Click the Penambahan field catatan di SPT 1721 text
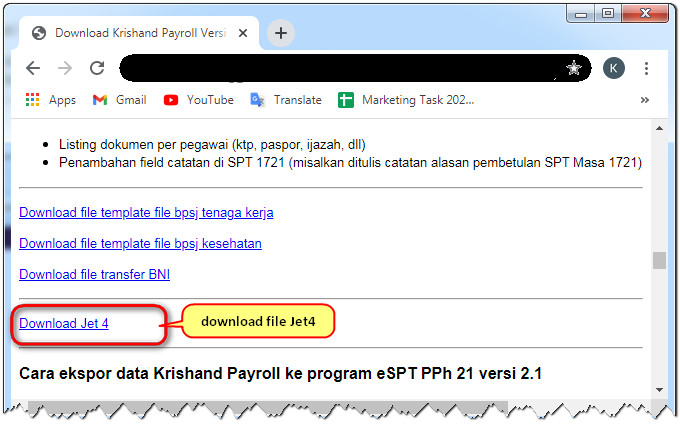Screen dimensions: 680x428 click(350, 163)
